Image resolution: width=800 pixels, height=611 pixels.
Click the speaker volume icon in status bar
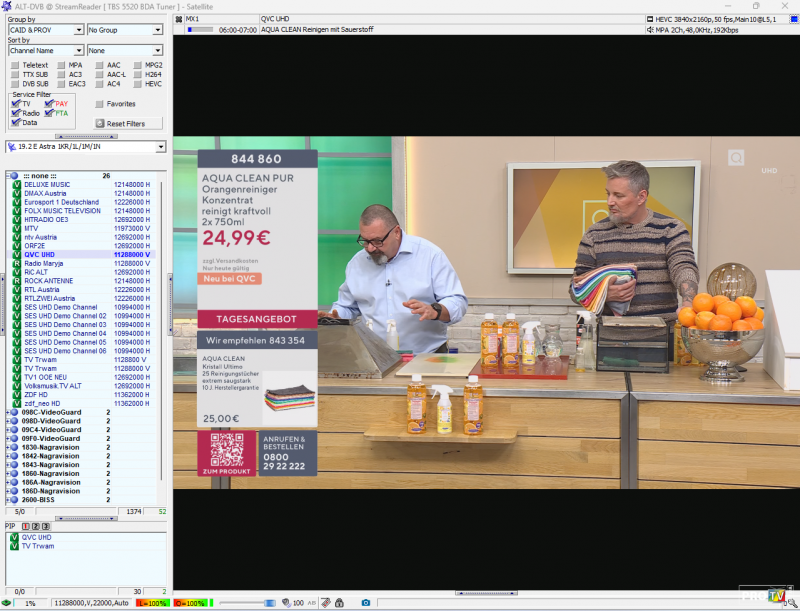[x=285, y=603]
